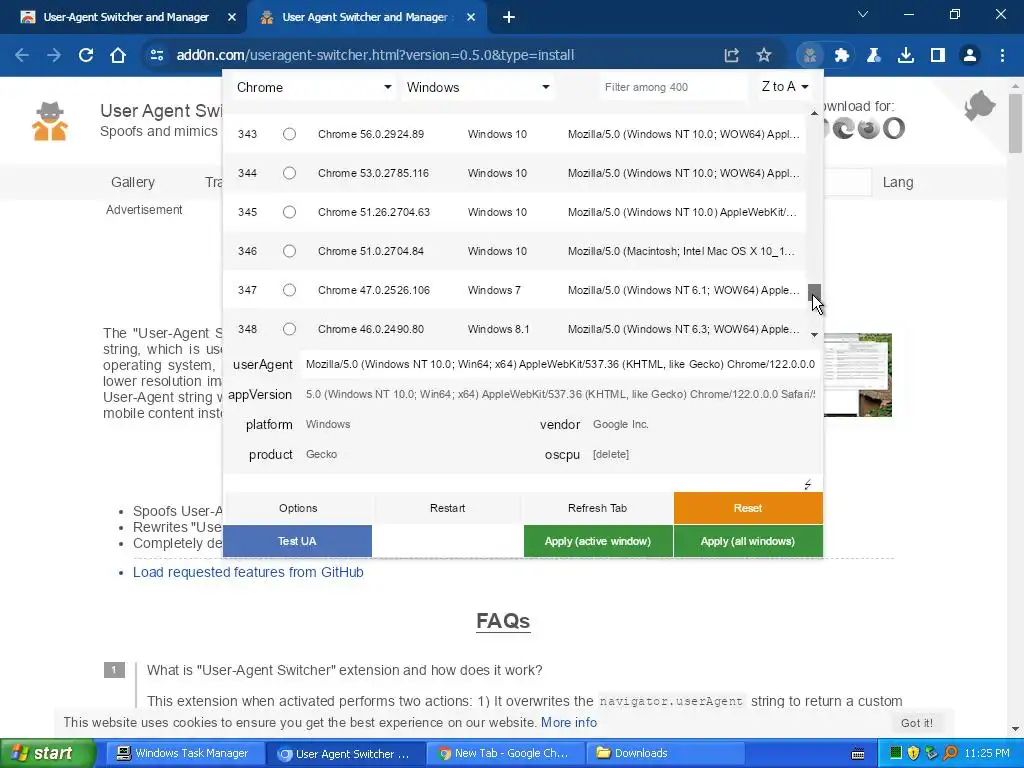Click the Test UA button
This screenshot has height=768, width=1024.
pyautogui.click(x=297, y=541)
